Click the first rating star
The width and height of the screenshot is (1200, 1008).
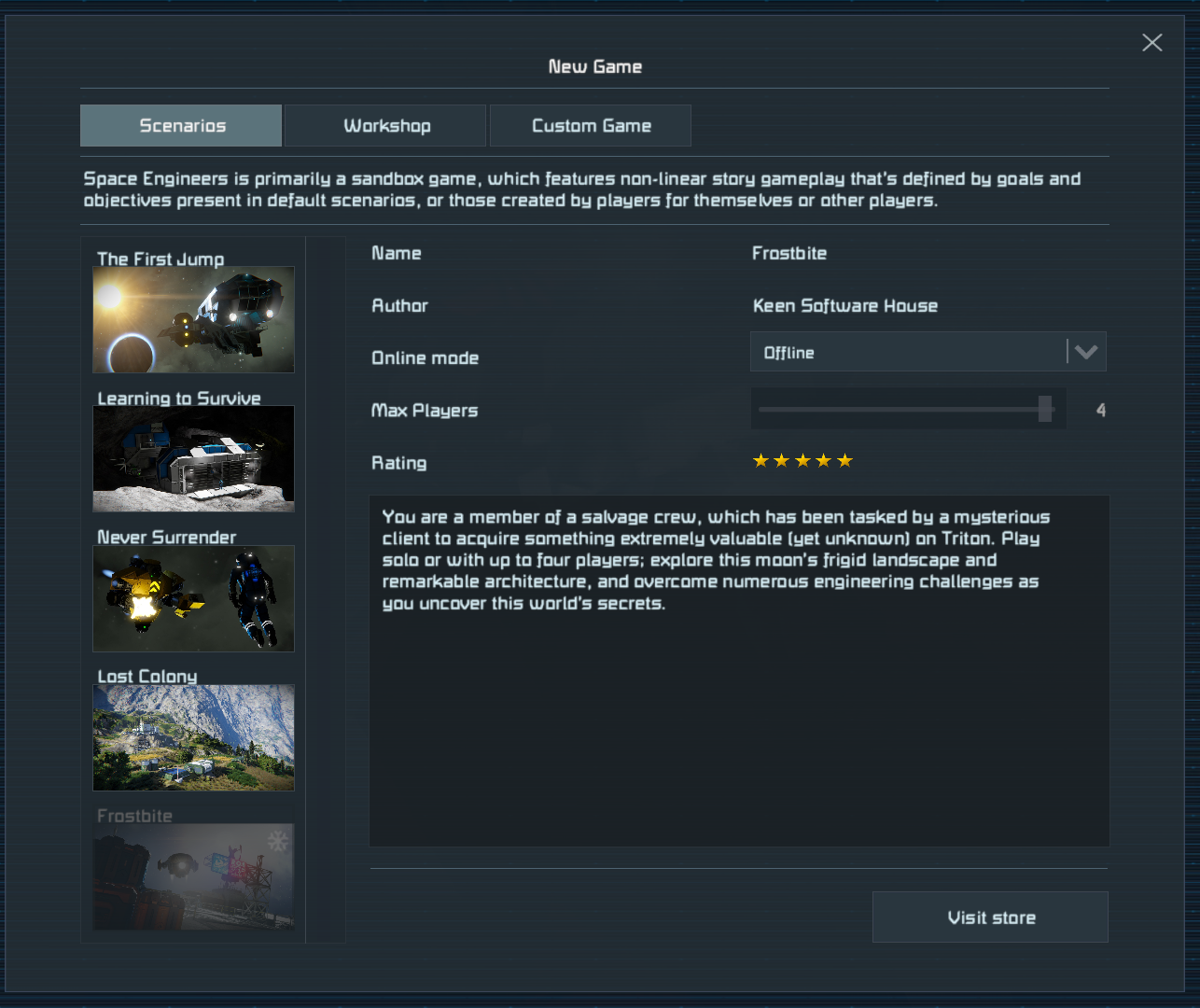760,461
